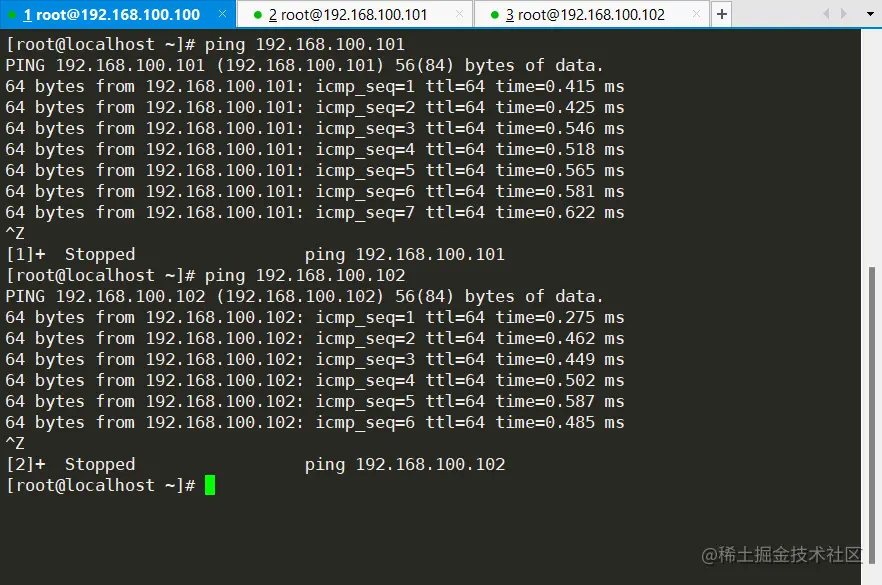This screenshot has width=882, height=585.
Task: Click the line 'PING 192.168.100.101 (192.168.100.101) 56(84) bytes of data.'
Action: click(304, 66)
